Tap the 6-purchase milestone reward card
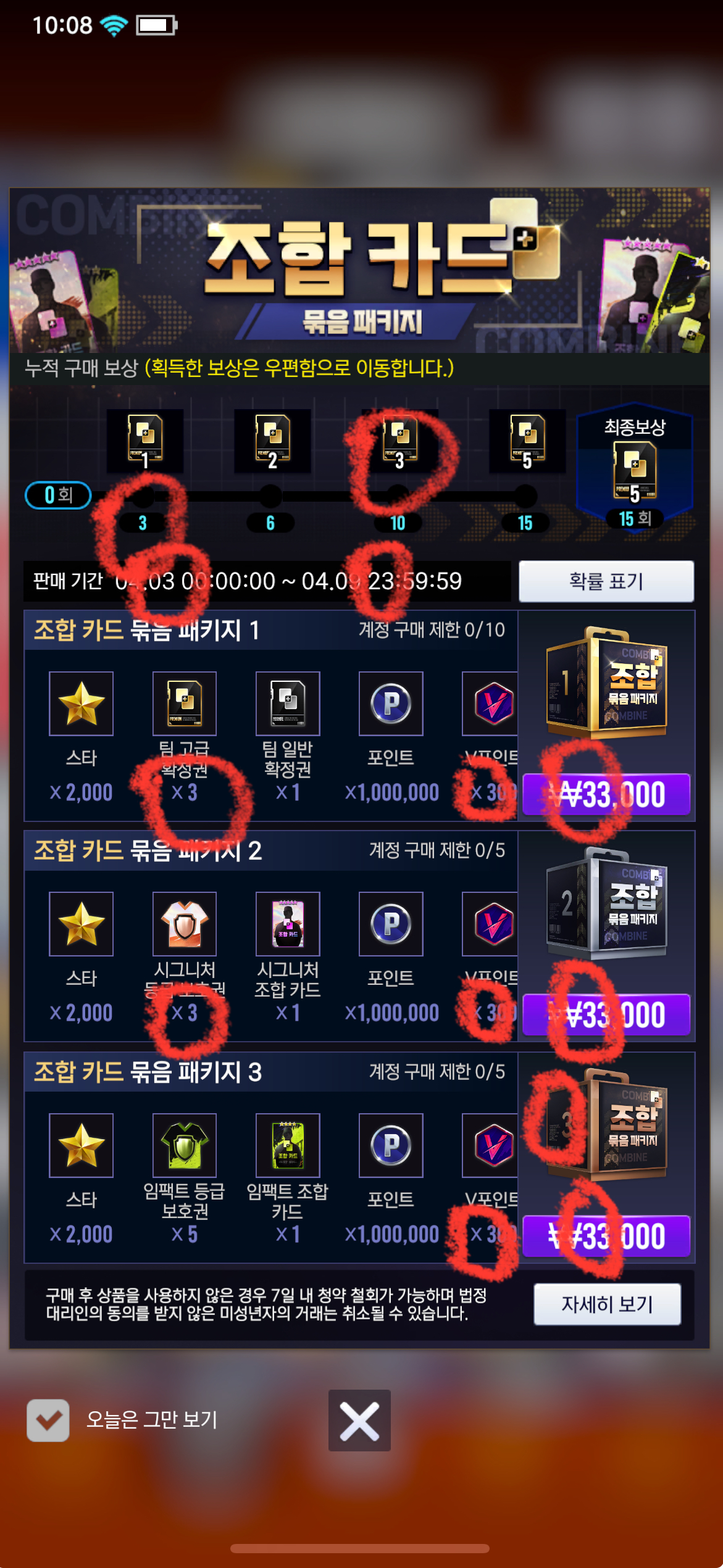The width and height of the screenshot is (723, 1568). coord(272,441)
